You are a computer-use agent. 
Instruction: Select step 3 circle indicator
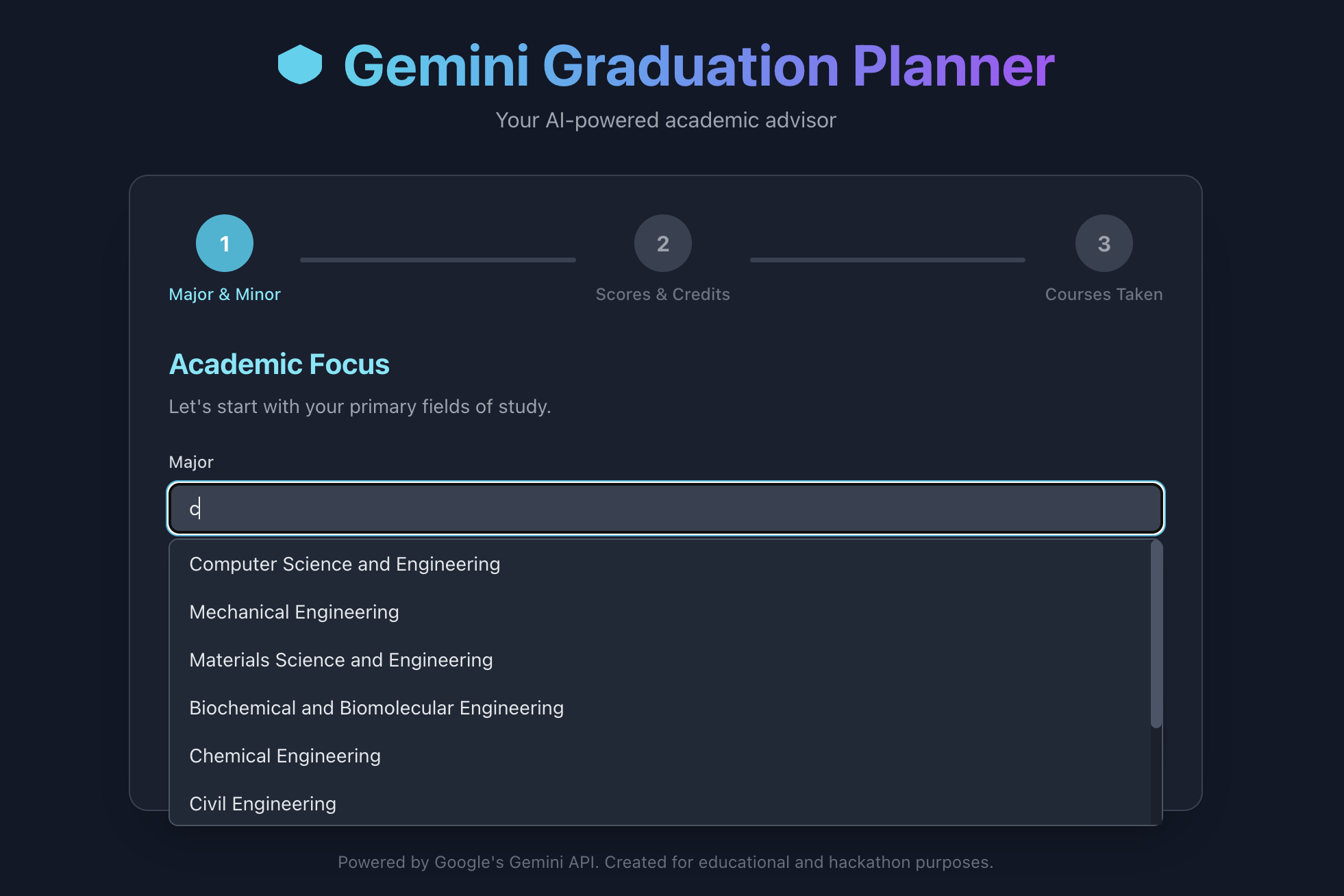pyautogui.click(x=1104, y=243)
